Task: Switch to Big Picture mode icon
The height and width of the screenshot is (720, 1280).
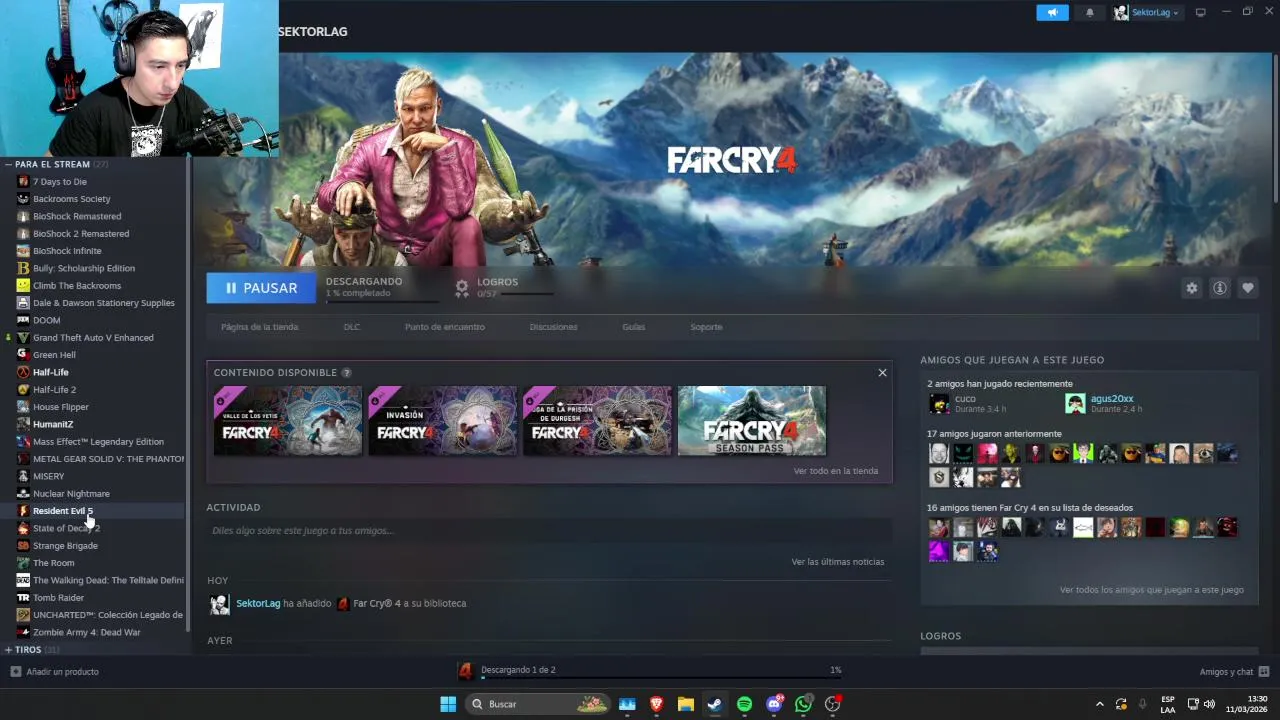Action: pos(1201,12)
